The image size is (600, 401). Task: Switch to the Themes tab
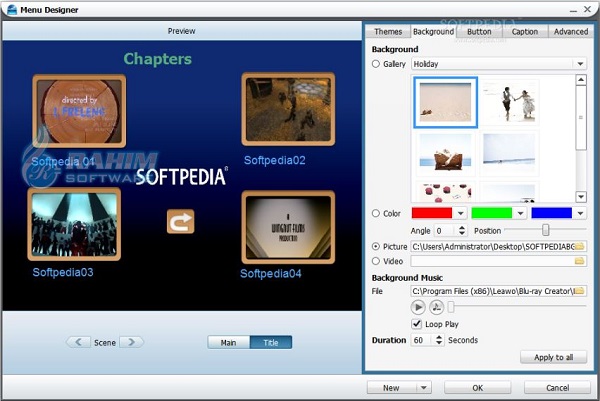[388, 31]
